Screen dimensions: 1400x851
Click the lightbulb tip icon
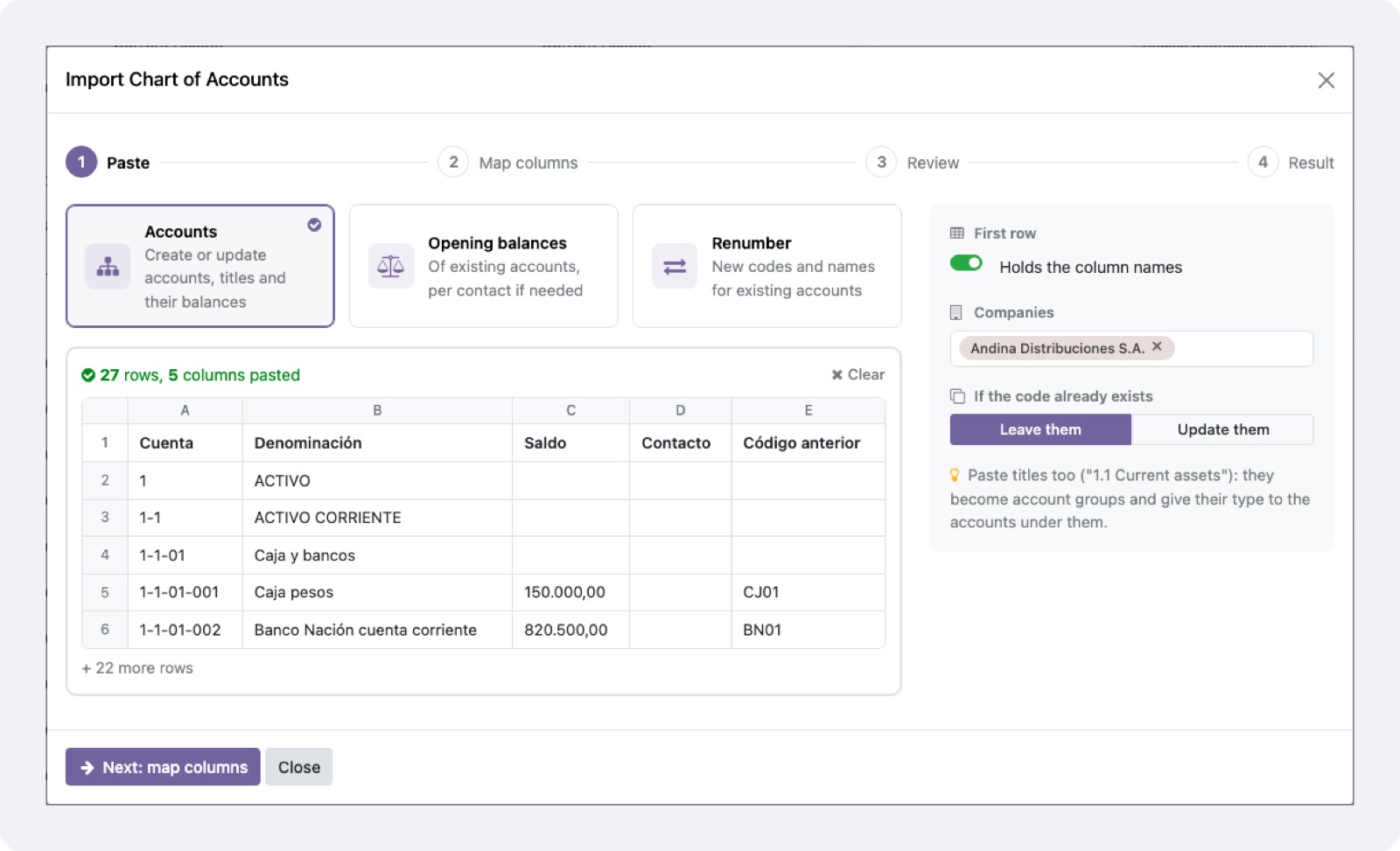pos(955,475)
